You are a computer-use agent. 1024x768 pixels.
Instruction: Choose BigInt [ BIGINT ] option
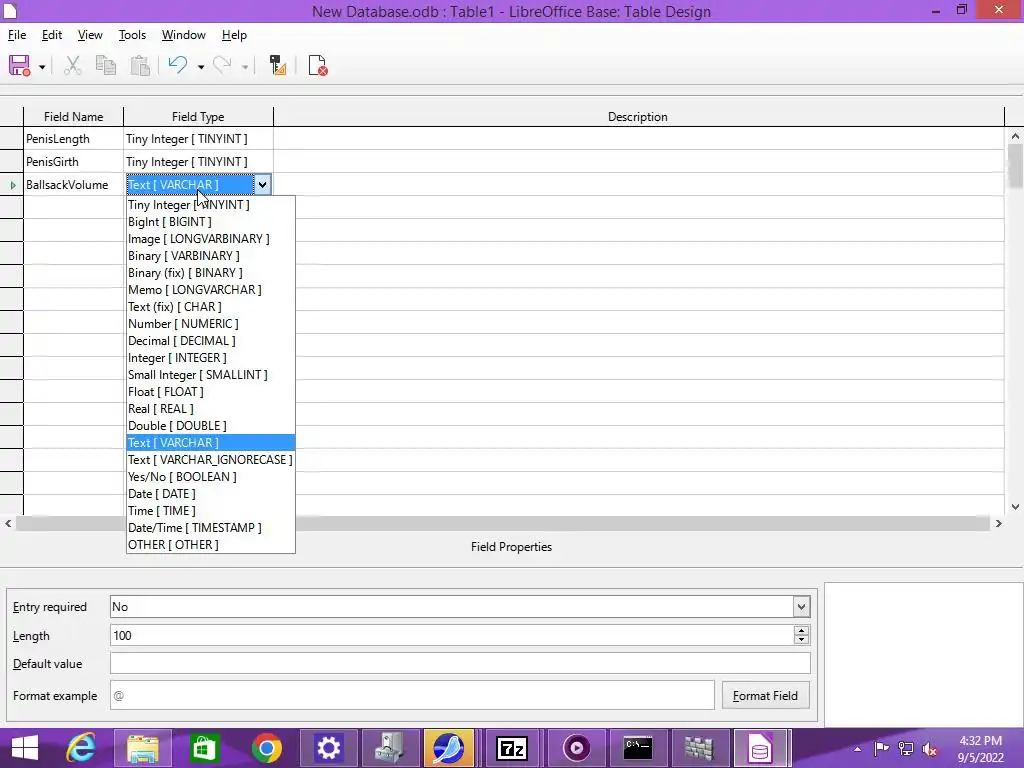[x=210, y=221]
